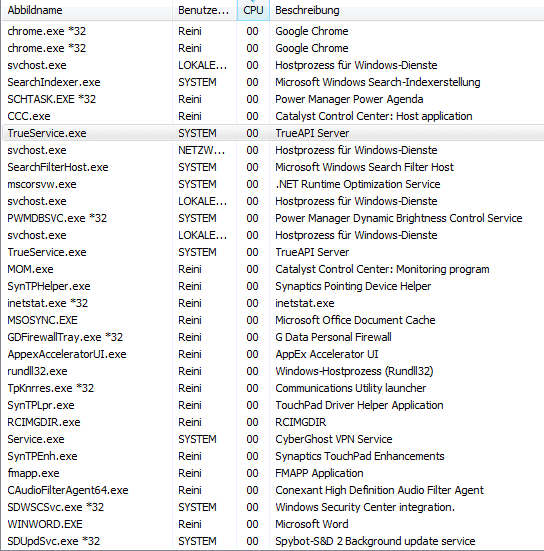The width and height of the screenshot is (544, 551).
Task: Select the SDWSCSvc.exe *32 process
Action: [x=56, y=507]
